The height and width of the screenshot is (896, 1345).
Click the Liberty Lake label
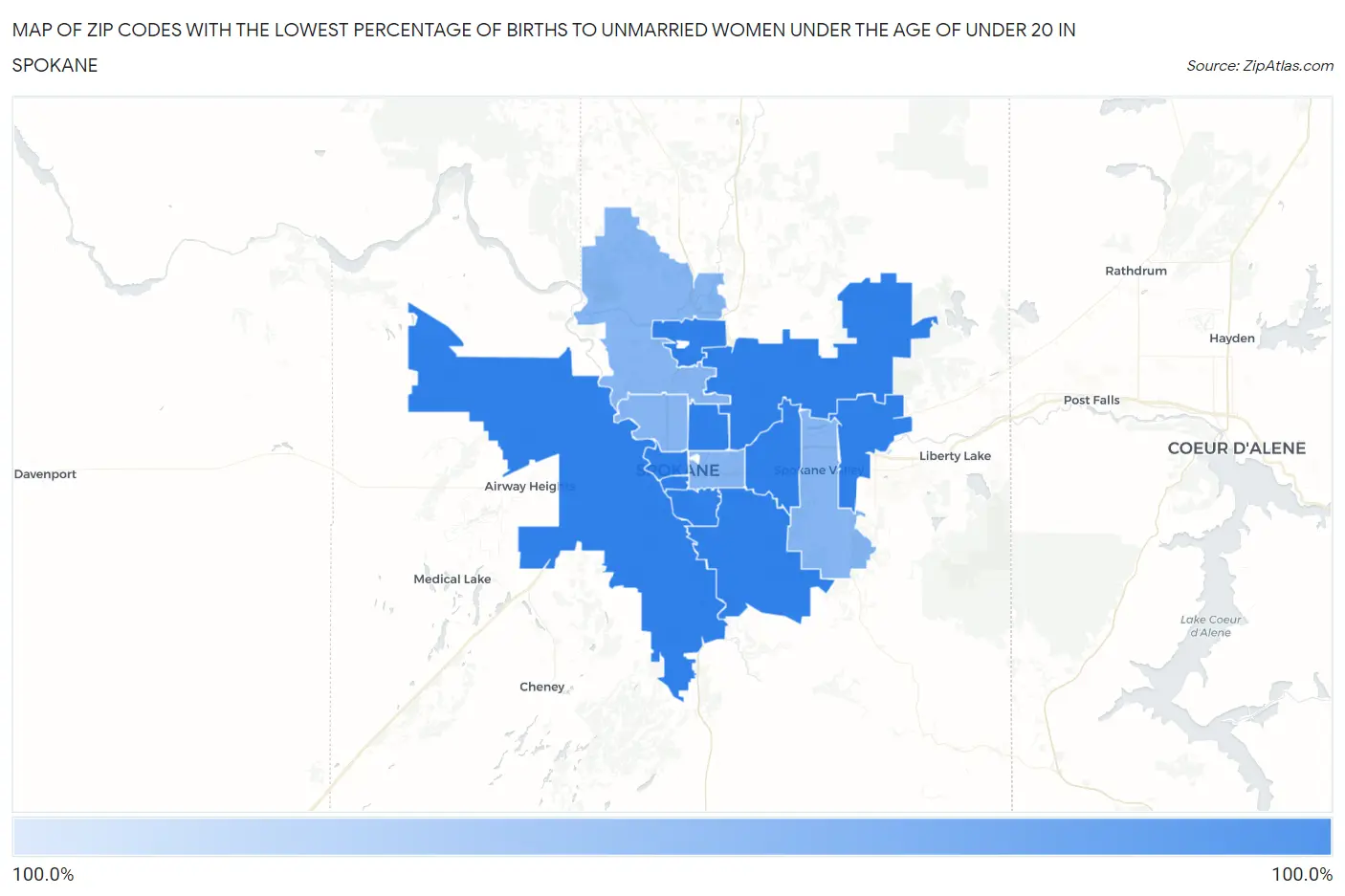(x=955, y=456)
